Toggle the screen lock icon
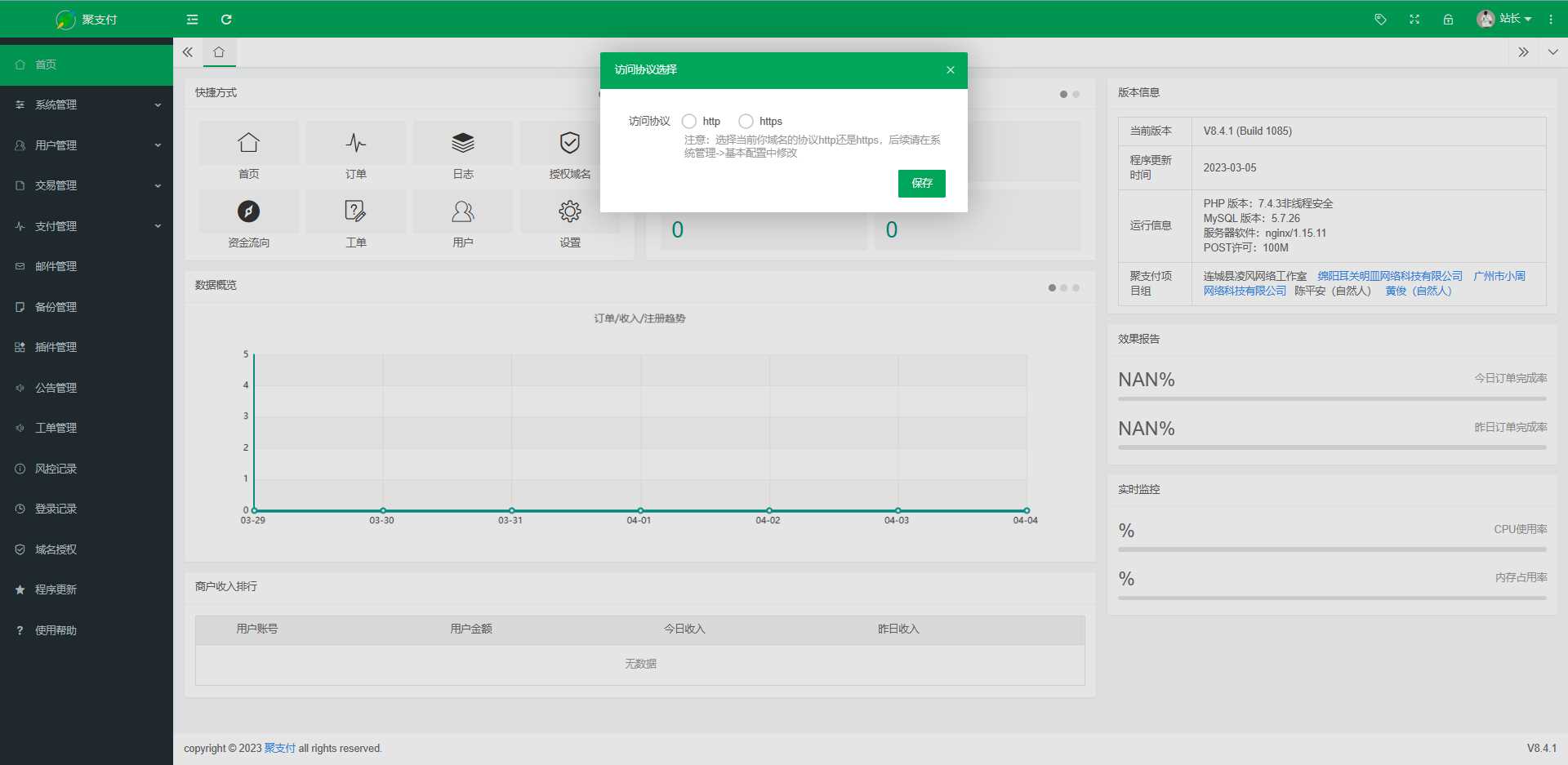 1449,19
